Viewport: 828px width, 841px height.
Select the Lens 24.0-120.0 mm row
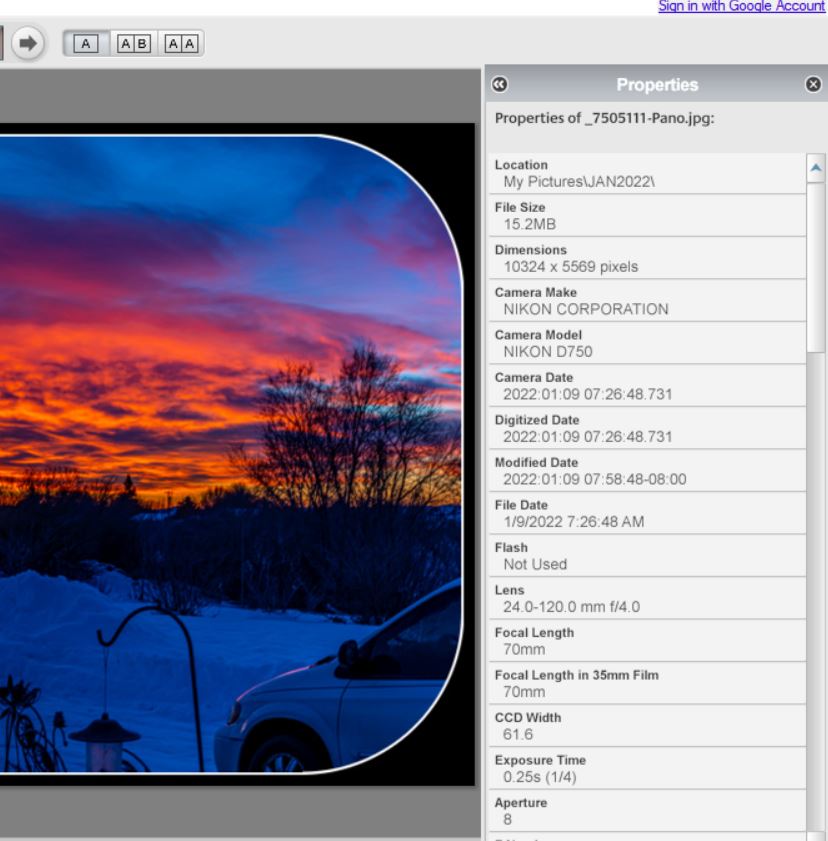click(648, 599)
